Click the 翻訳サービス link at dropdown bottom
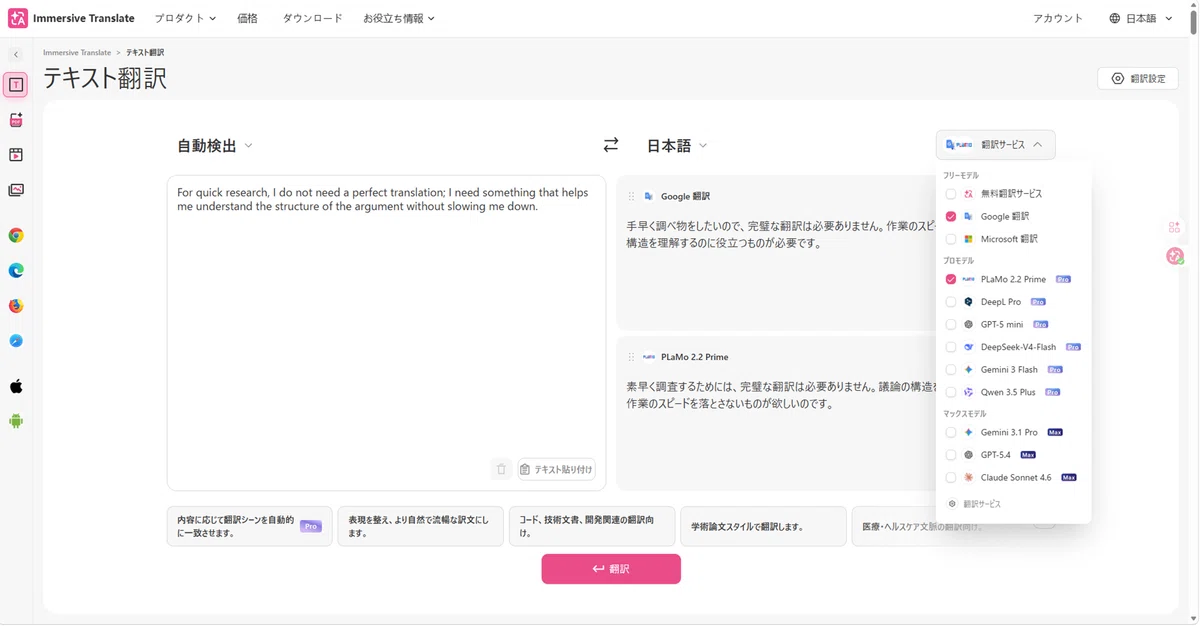The image size is (1200, 626). [982, 504]
